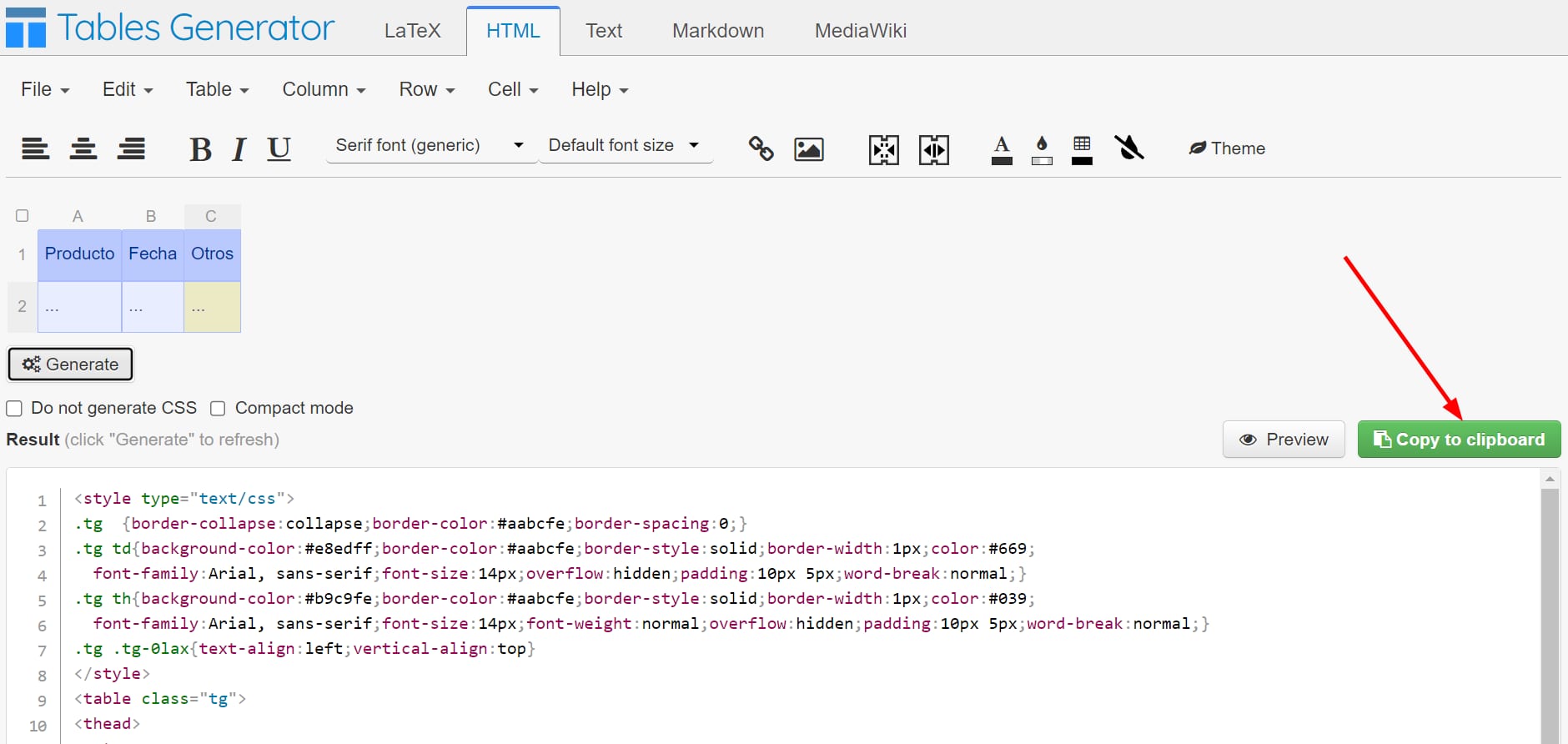This screenshot has height=744, width=1568.
Task: Click the align left icon
Action: point(35,149)
